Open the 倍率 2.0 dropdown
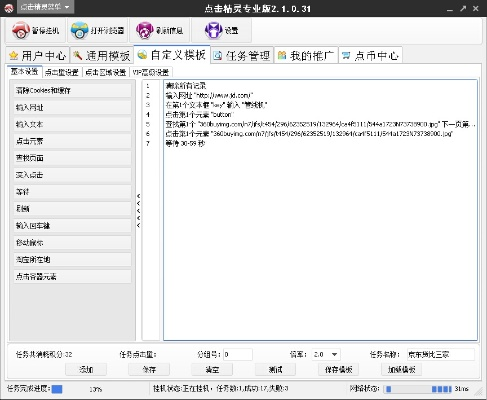 [x=326, y=354]
